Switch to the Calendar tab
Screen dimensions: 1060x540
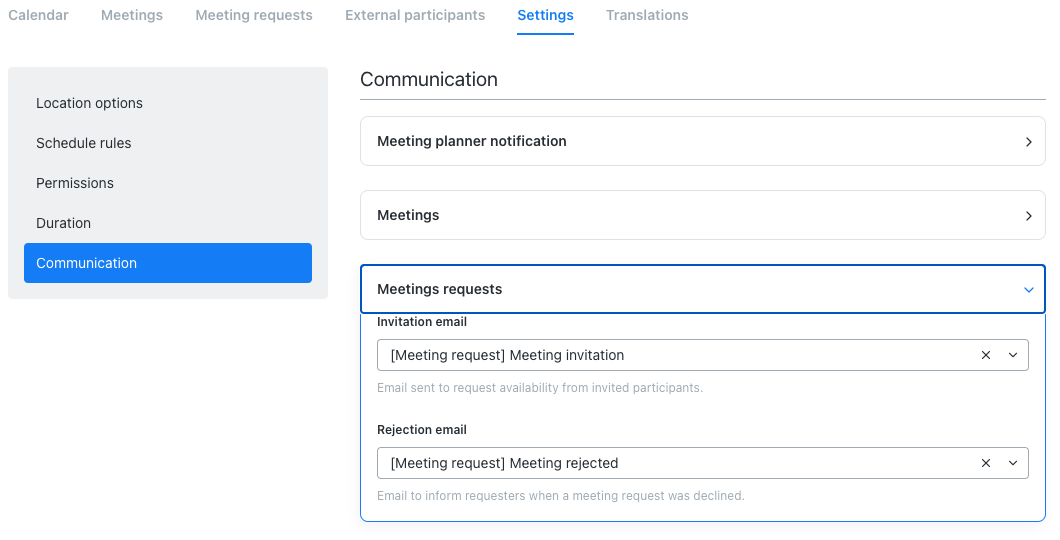pyautogui.click(x=38, y=16)
